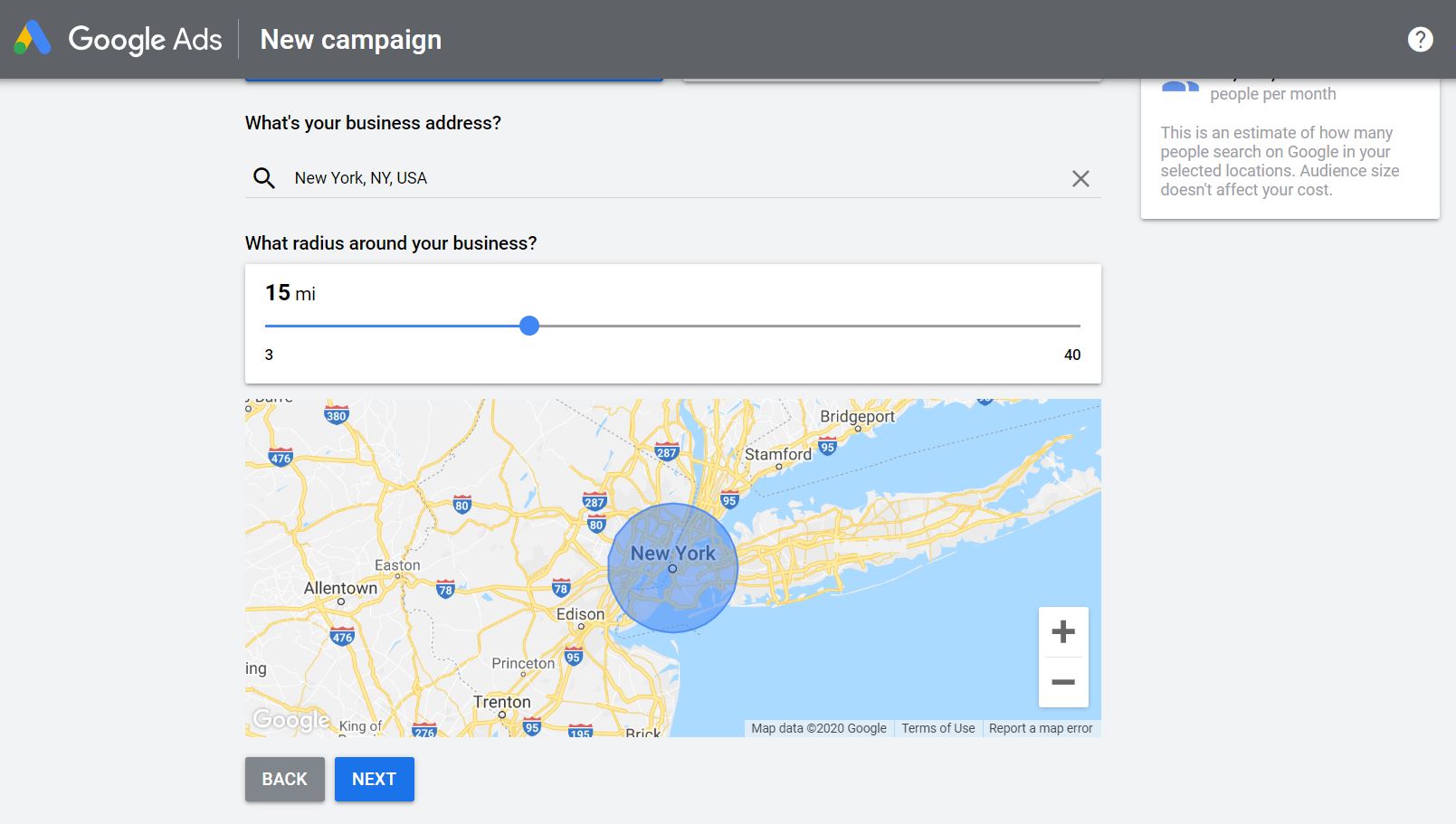Viewport: 1456px width, 824px height.
Task: Click the Map data ©2020 Google text
Action: [x=819, y=728]
